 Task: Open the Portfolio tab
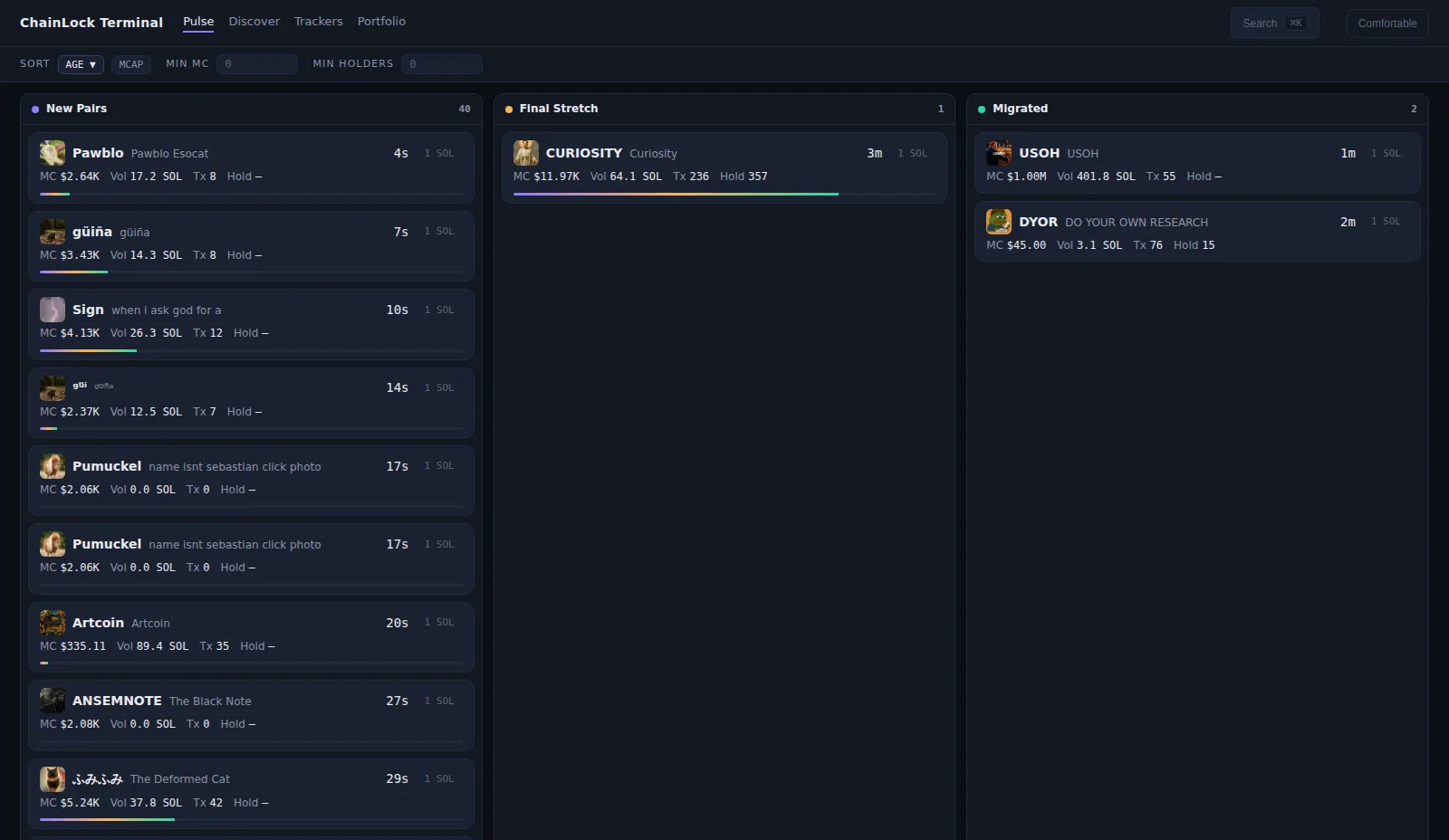pos(381,21)
